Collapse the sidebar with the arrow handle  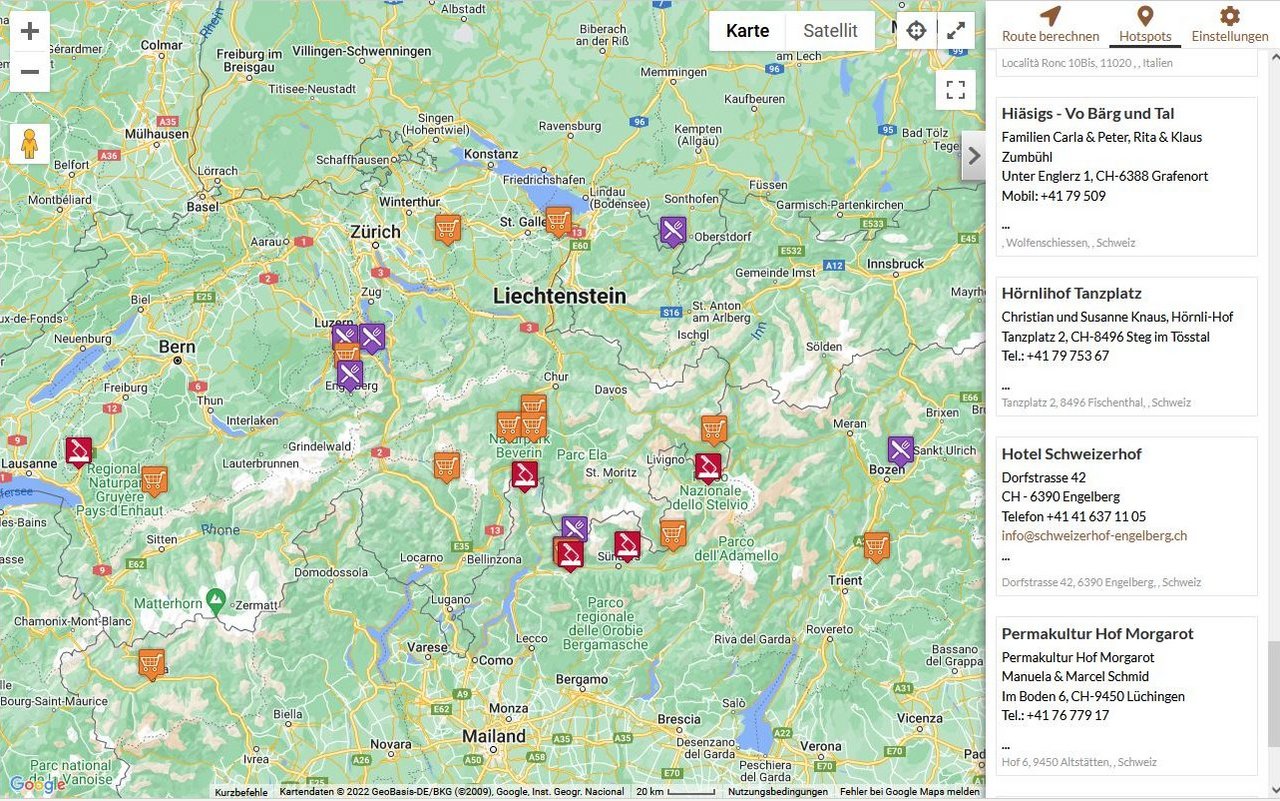974,156
